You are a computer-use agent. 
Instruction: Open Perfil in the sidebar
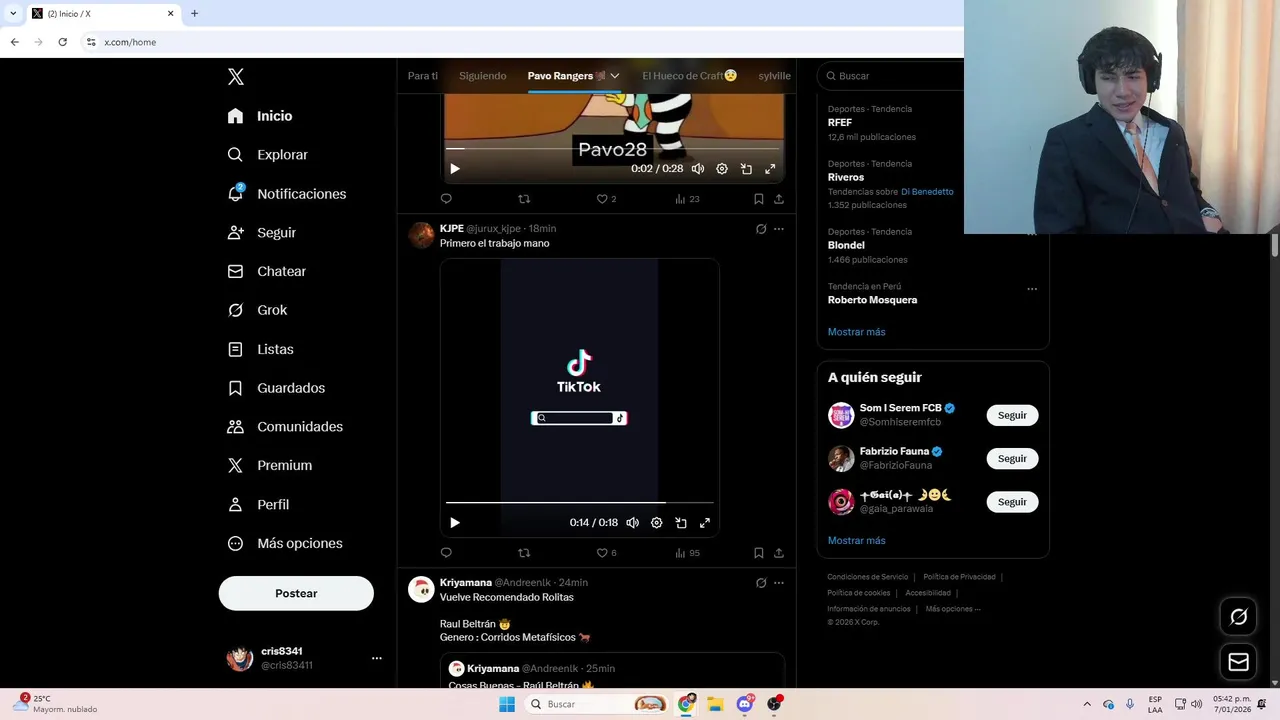pos(258,504)
